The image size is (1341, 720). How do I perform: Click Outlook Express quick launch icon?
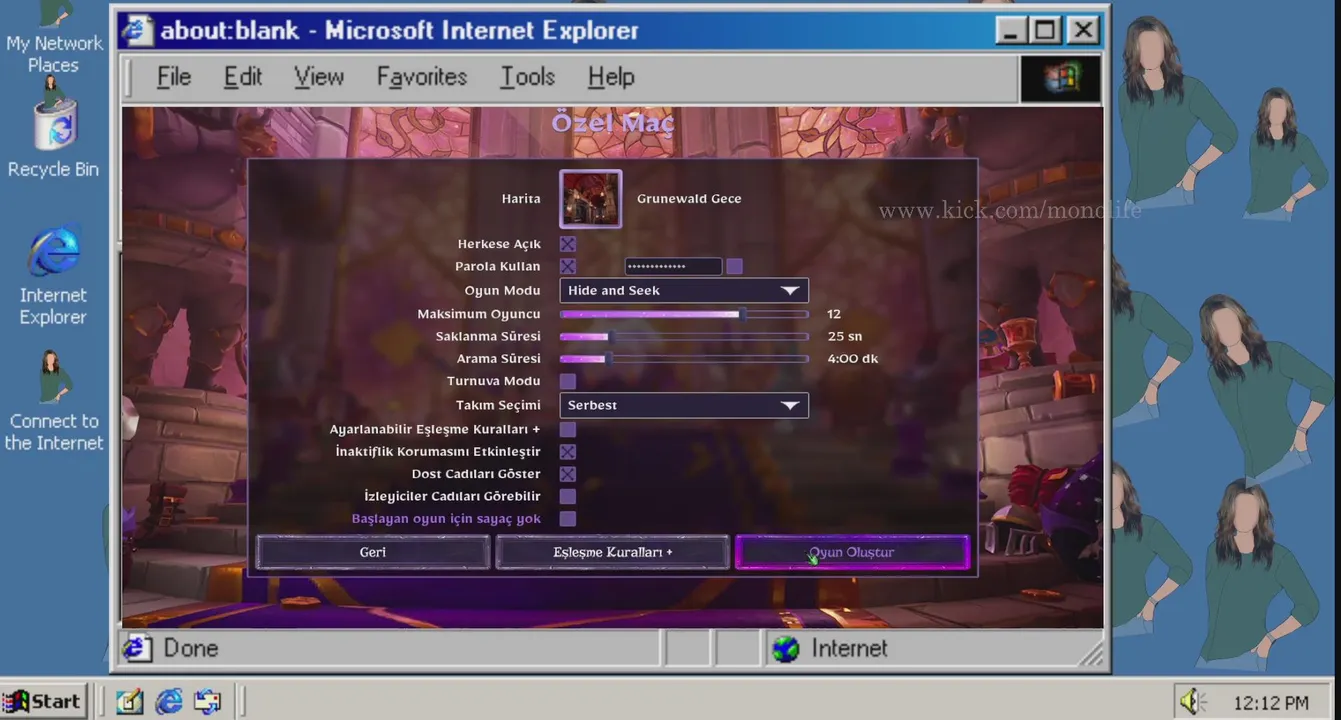click(207, 701)
